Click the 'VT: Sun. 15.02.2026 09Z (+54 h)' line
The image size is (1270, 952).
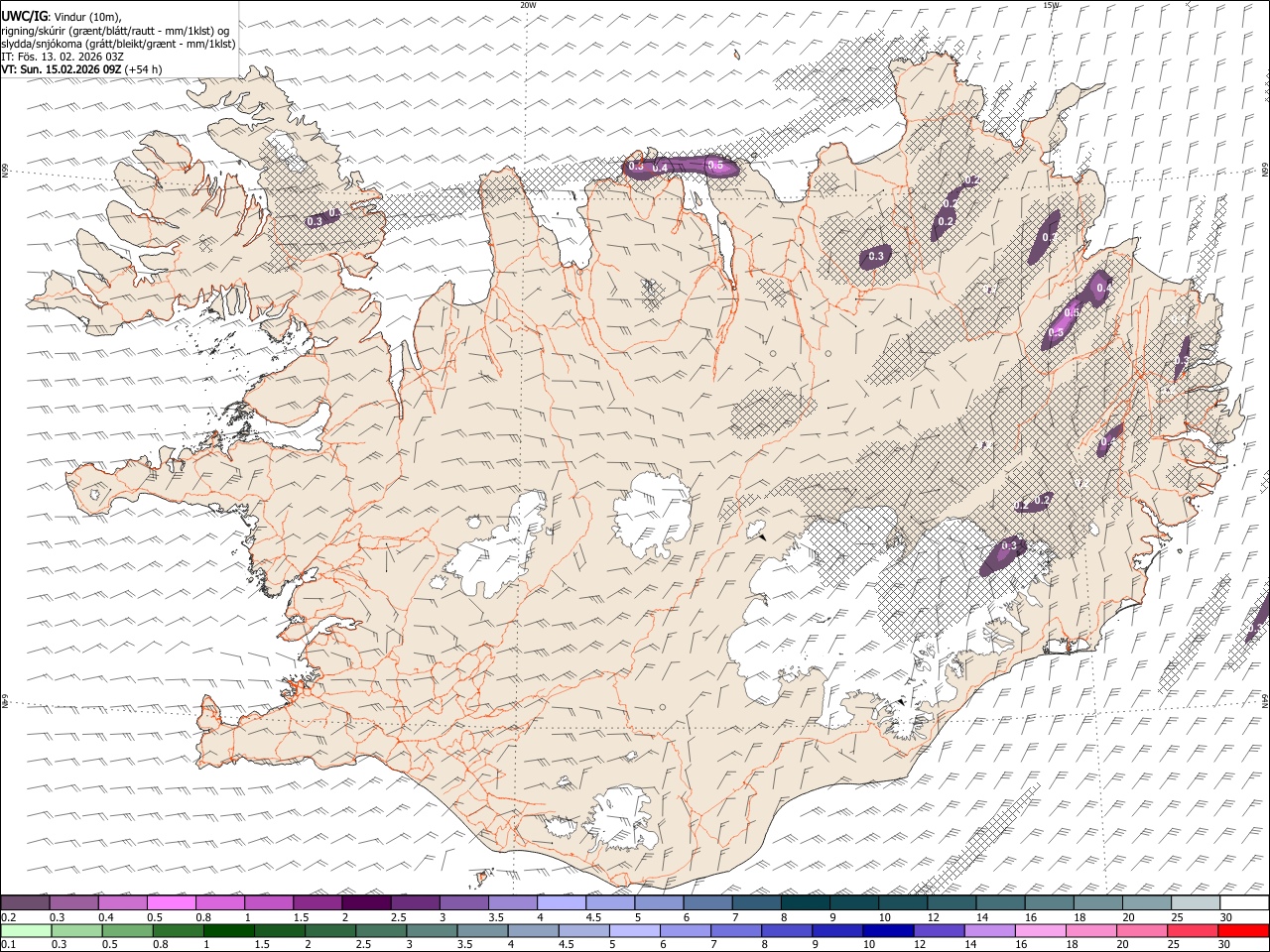(x=81, y=69)
